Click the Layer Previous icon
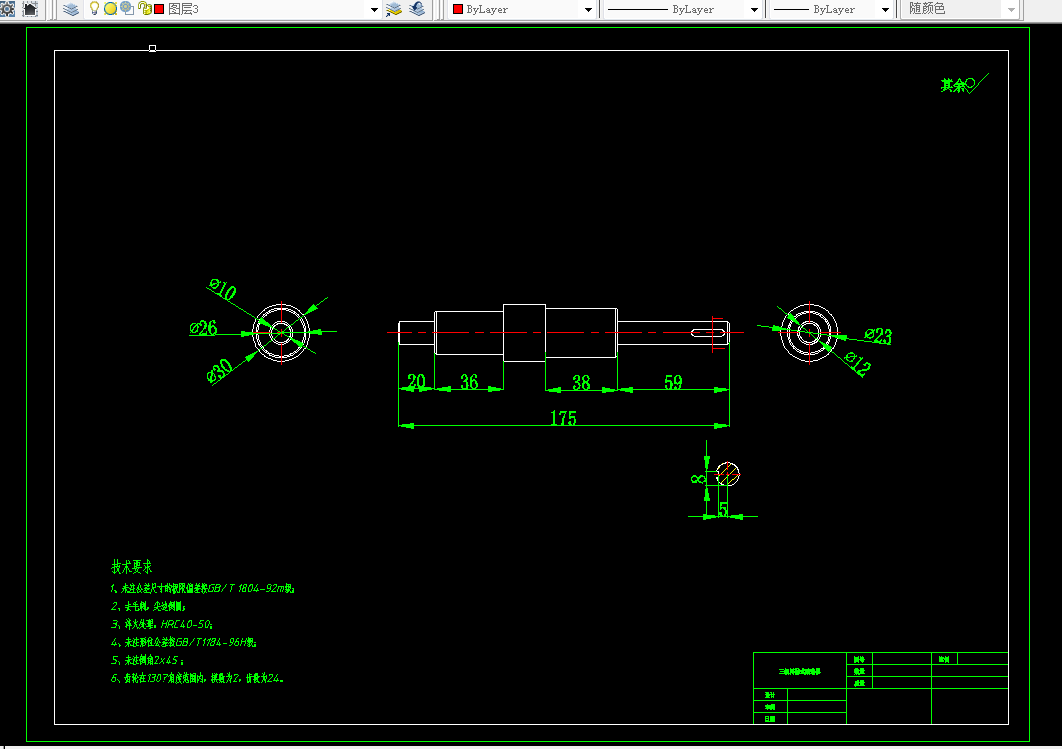 (417, 9)
